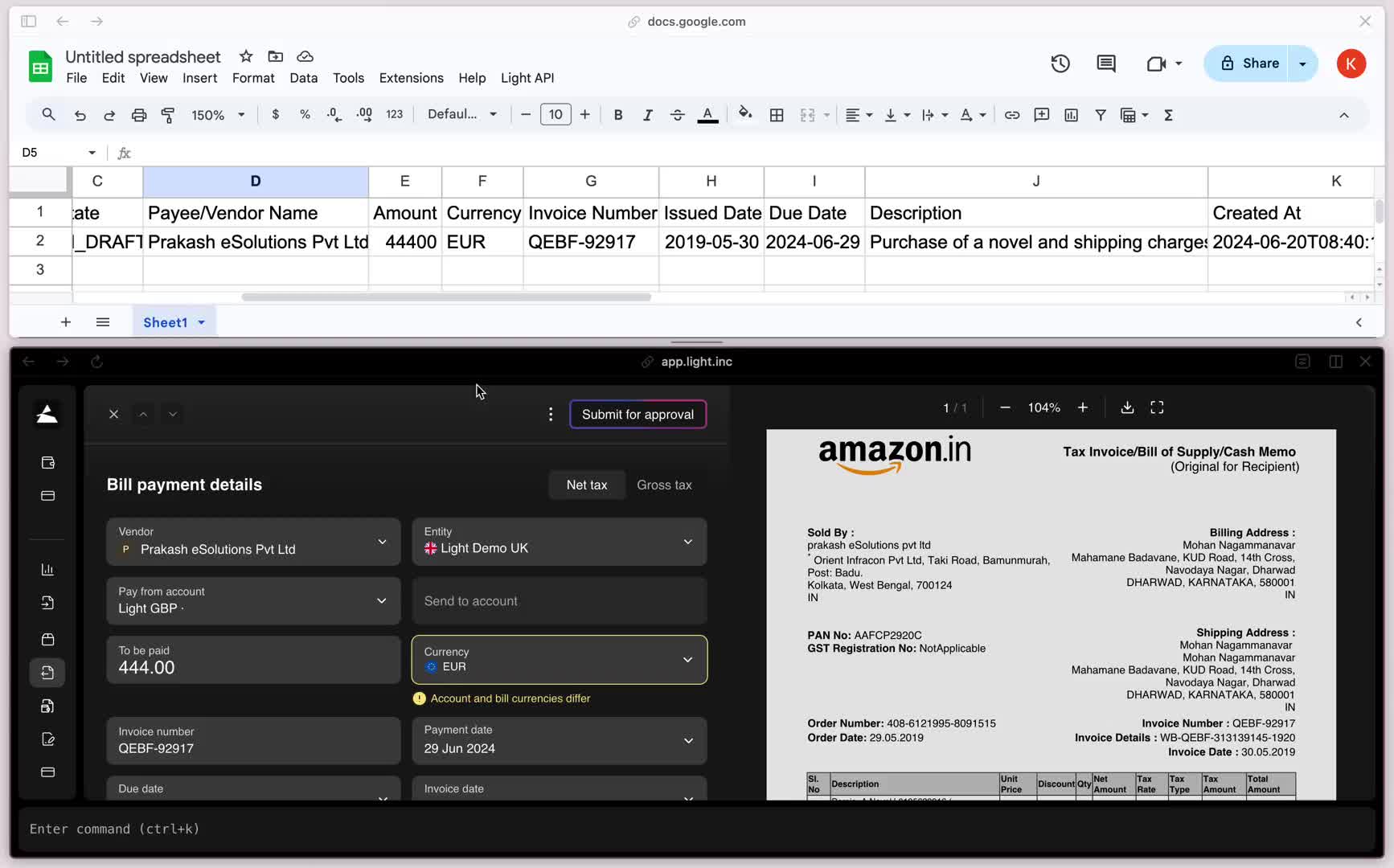Image resolution: width=1394 pixels, height=868 pixels.
Task: Open the File menu
Action: pyautogui.click(x=76, y=78)
